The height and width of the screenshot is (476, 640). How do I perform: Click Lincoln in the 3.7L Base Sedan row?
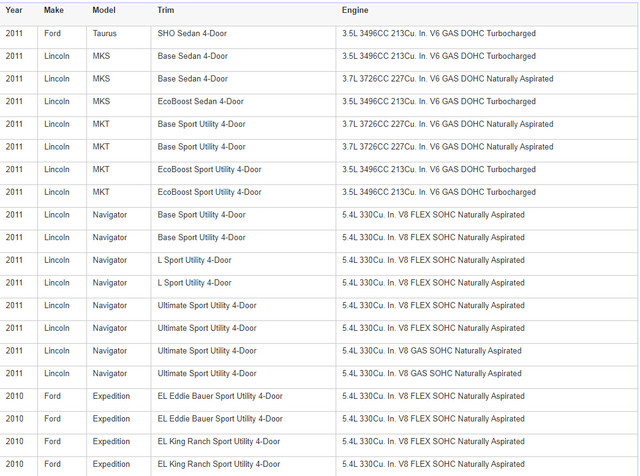tap(57, 79)
